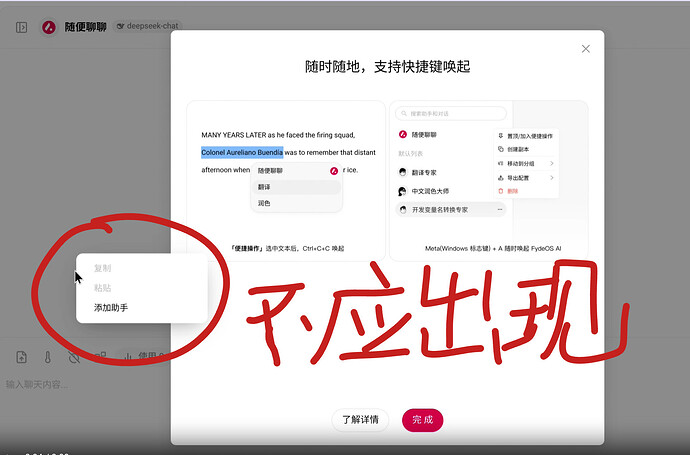Image resolution: width=690 pixels, height=455 pixels.
Task: Click the usage bar chart icon
Action: point(128,356)
